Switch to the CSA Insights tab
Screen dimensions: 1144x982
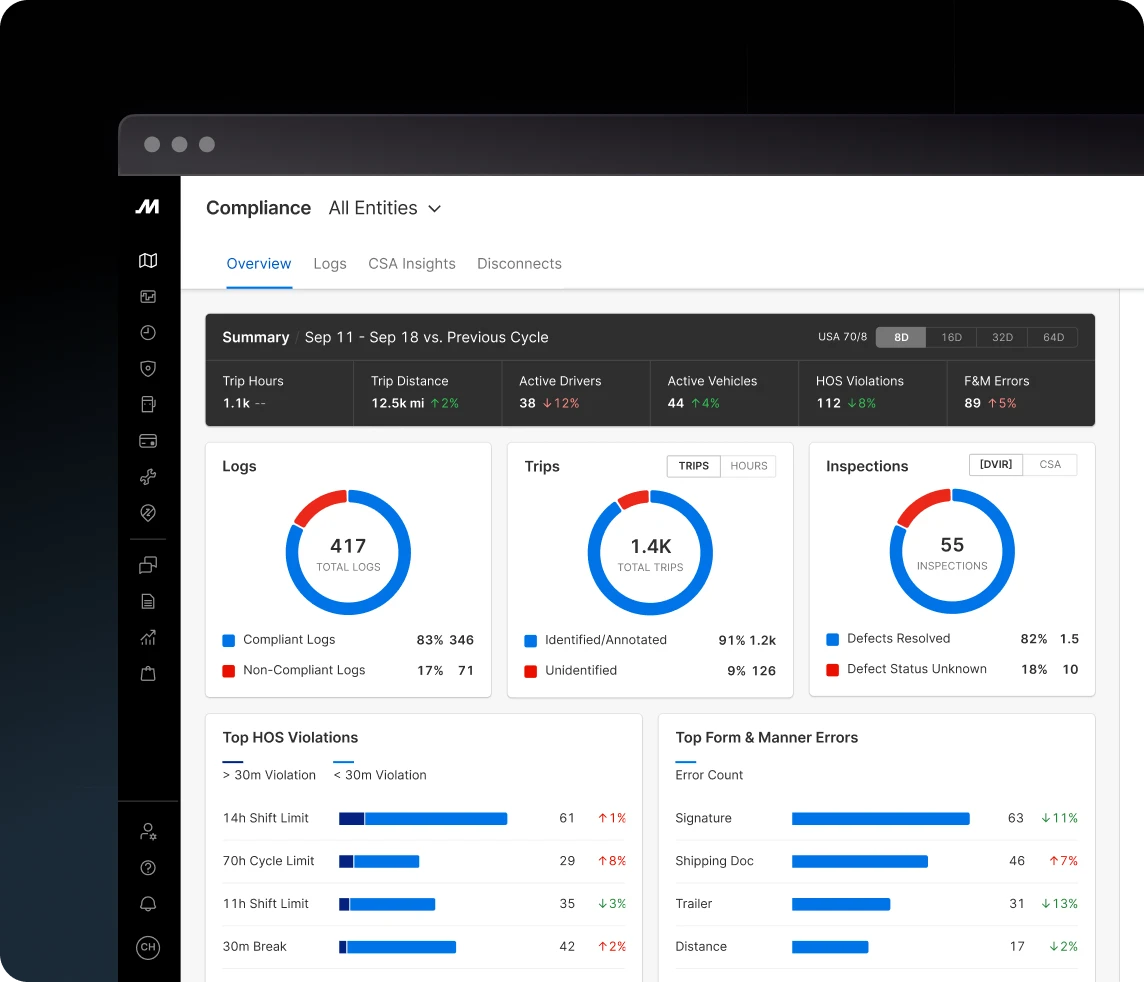pos(412,264)
